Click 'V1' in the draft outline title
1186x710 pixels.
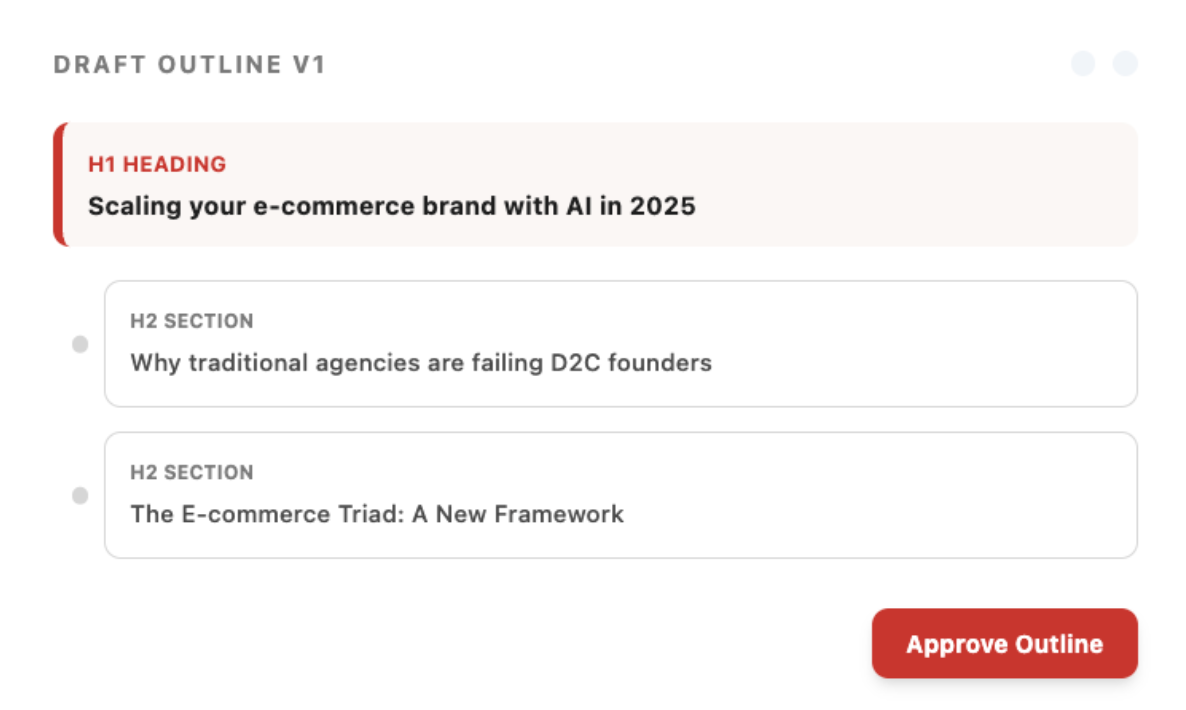click(309, 65)
